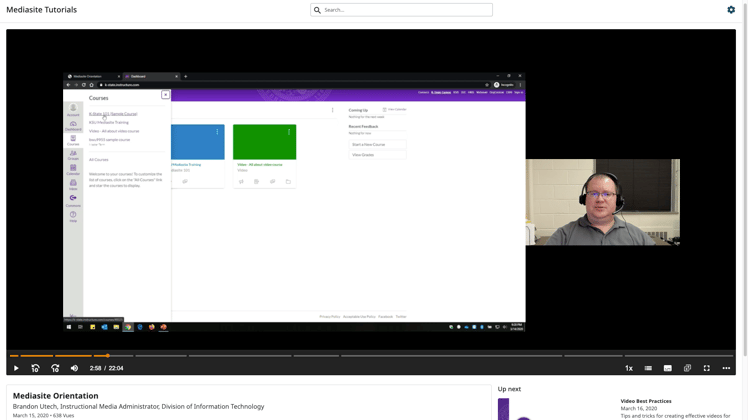Play the Mediasite Orientation video

tap(16, 368)
